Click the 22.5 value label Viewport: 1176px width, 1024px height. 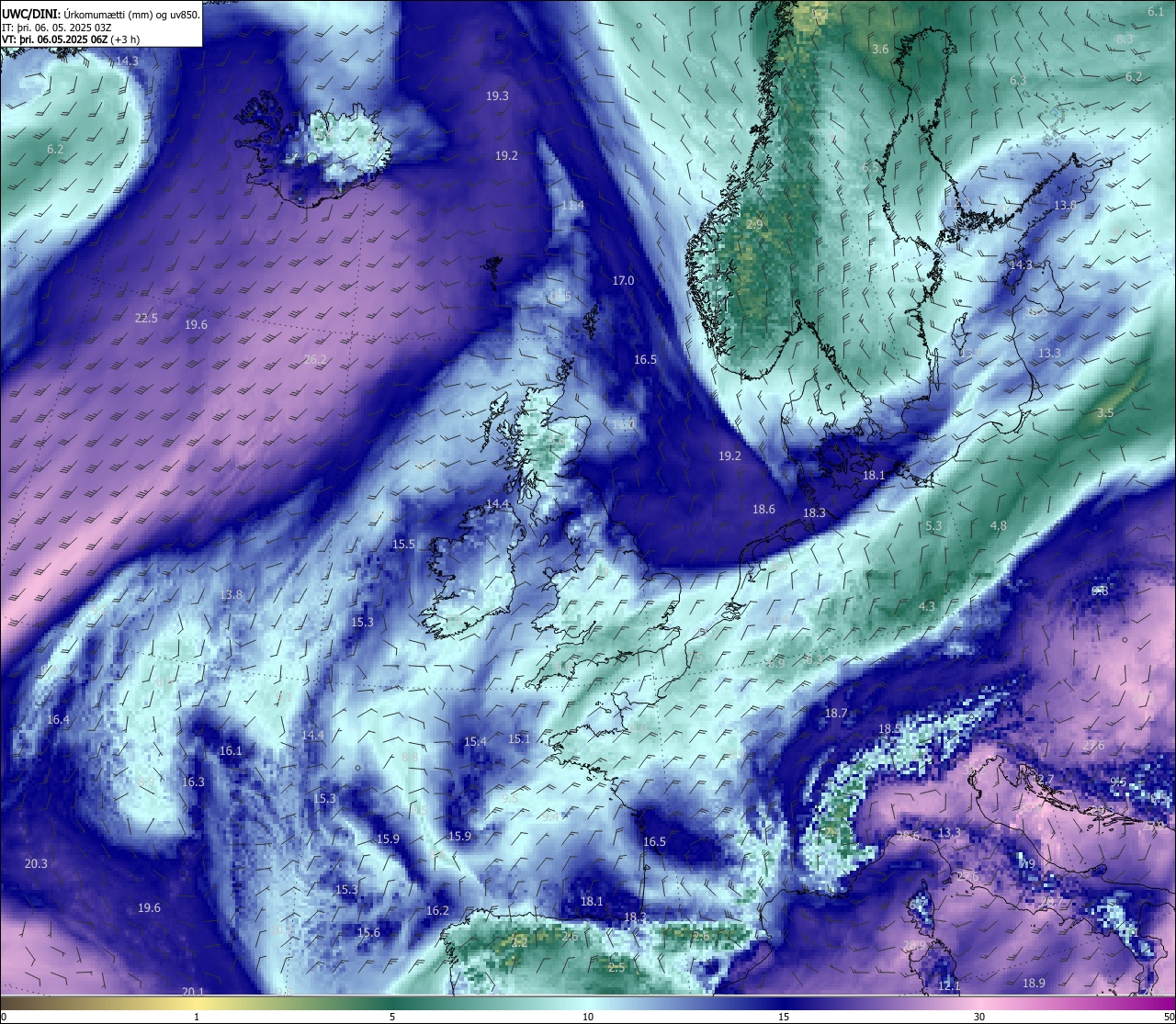146,318
